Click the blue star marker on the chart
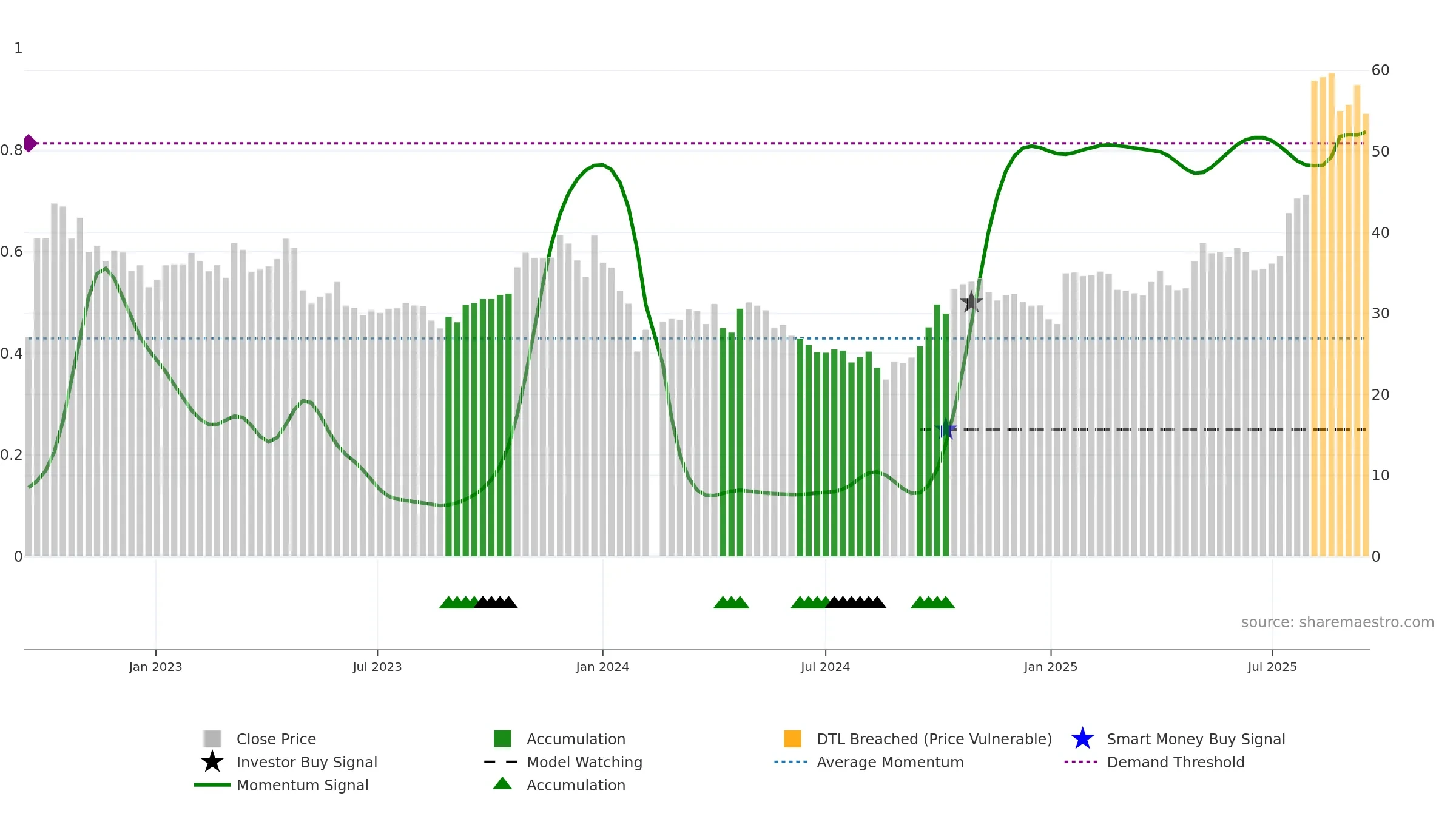The height and width of the screenshot is (819, 1456). click(x=946, y=430)
